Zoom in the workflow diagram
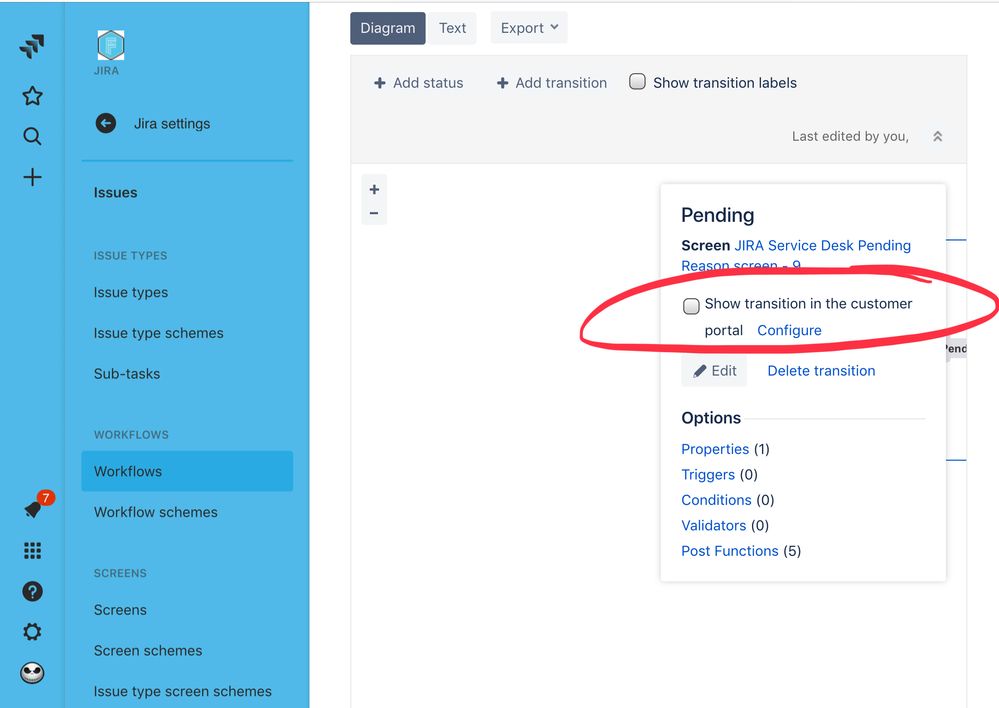The width and height of the screenshot is (999, 708). 374,189
